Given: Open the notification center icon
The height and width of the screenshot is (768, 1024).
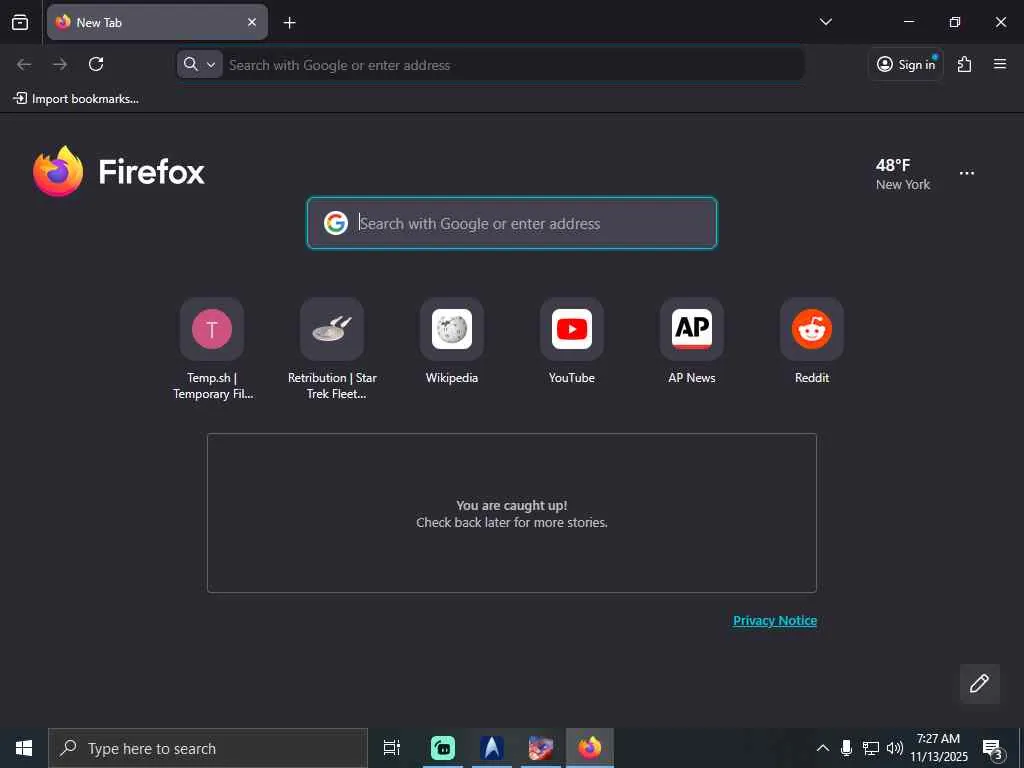Looking at the screenshot, I should pyautogui.click(x=993, y=748).
